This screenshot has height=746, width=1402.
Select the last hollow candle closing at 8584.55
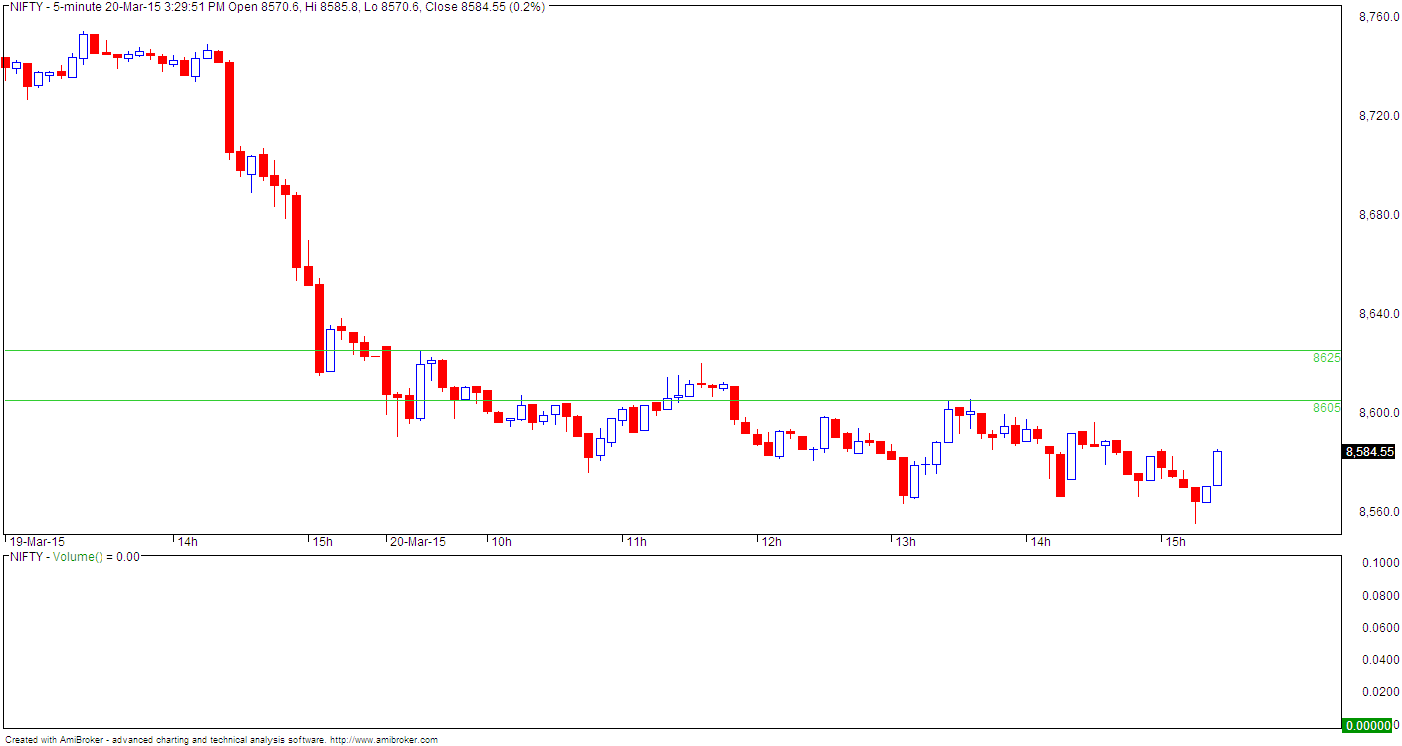click(1218, 468)
